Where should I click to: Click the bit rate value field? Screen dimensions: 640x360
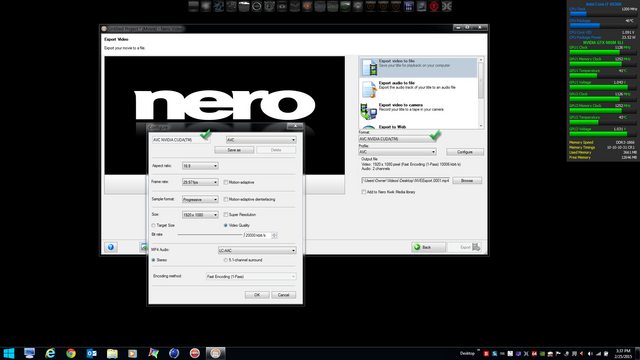tap(258, 236)
